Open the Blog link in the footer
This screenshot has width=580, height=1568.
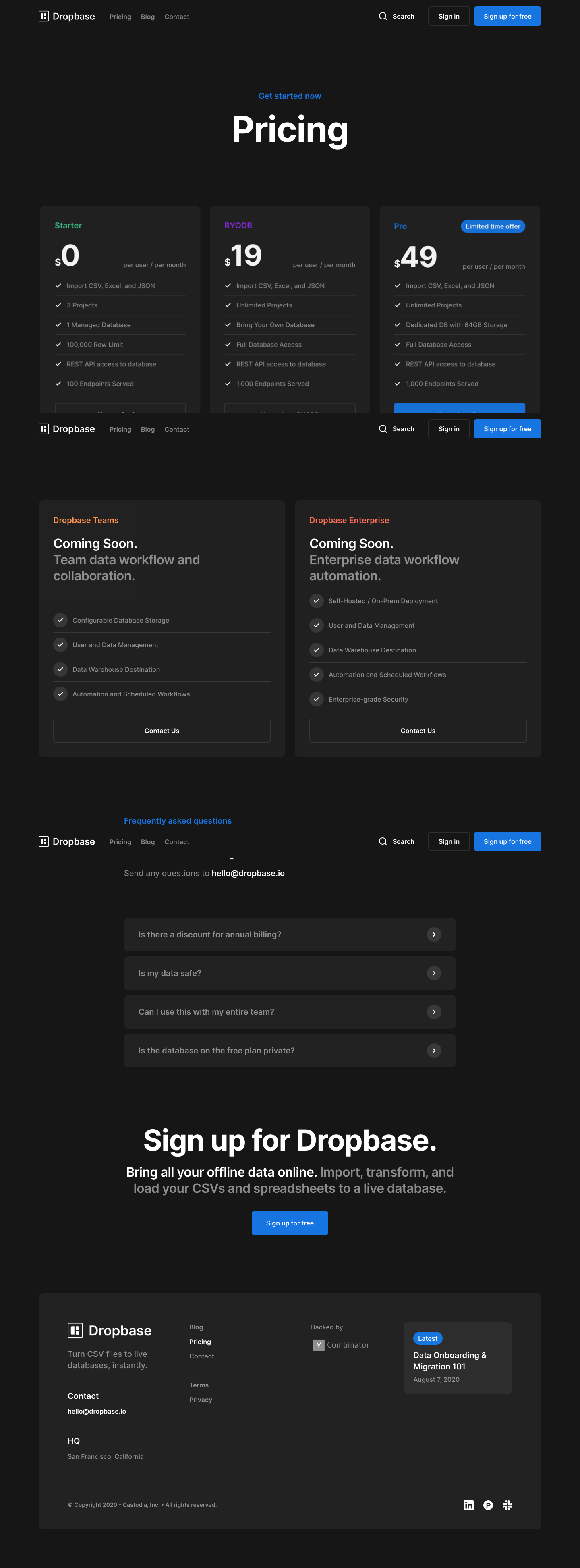click(196, 1327)
